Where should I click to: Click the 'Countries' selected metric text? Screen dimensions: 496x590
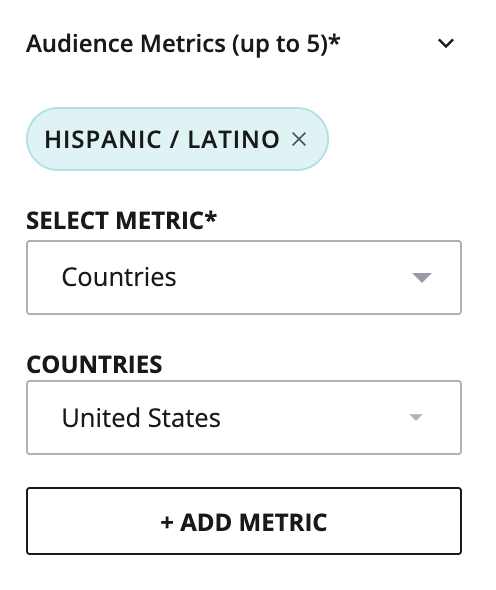coord(119,277)
